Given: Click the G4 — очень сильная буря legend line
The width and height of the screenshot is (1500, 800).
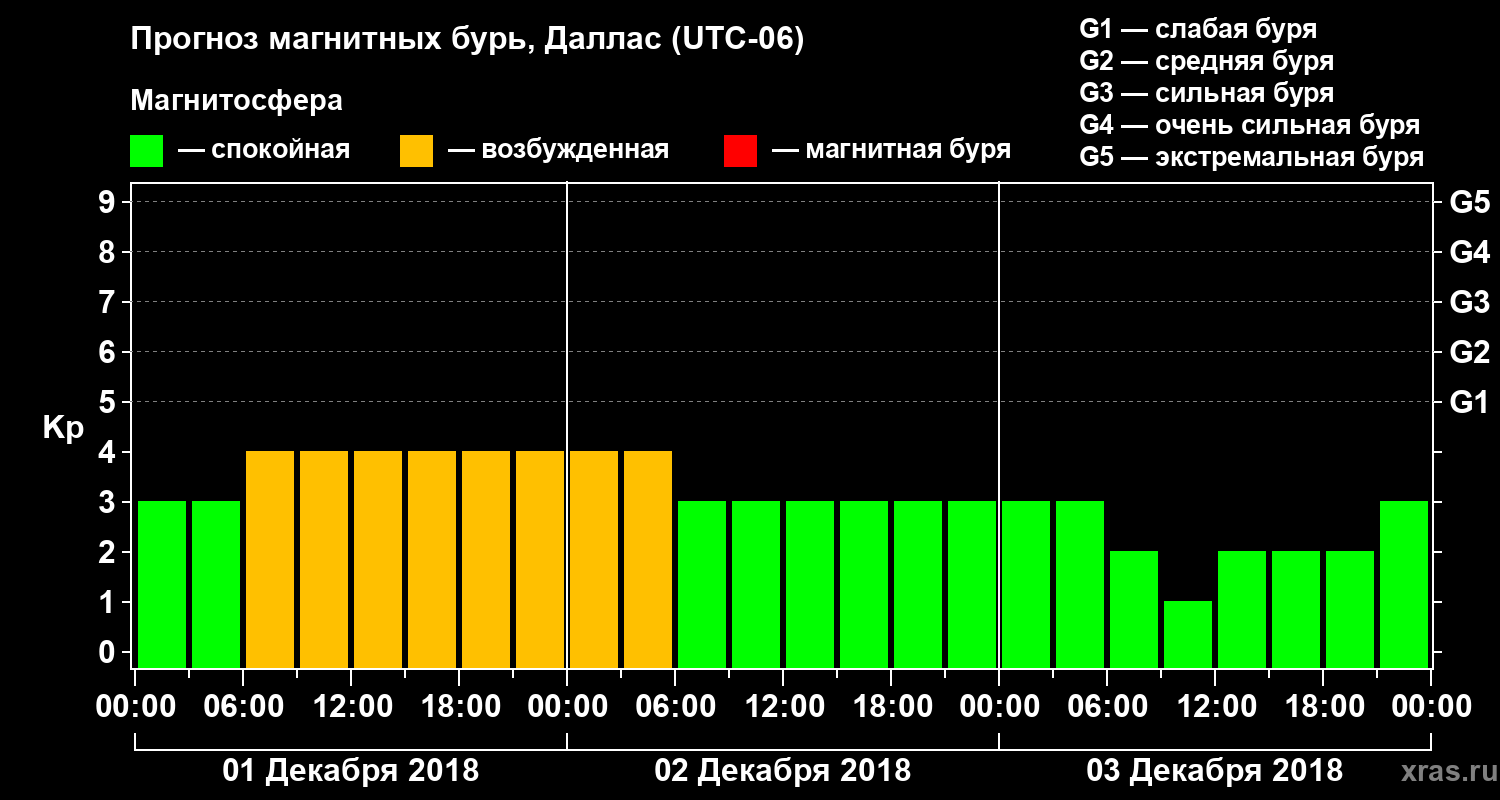Looking at the screenshot, I should [1250, 125].
